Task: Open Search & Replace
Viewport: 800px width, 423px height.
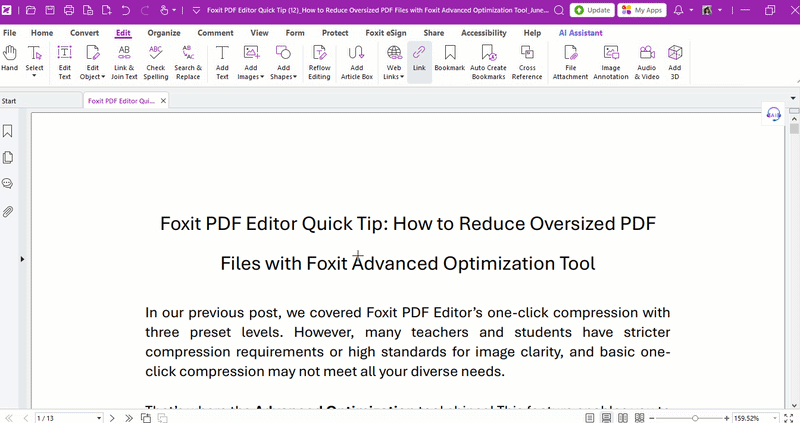Action: pos(188,62)
